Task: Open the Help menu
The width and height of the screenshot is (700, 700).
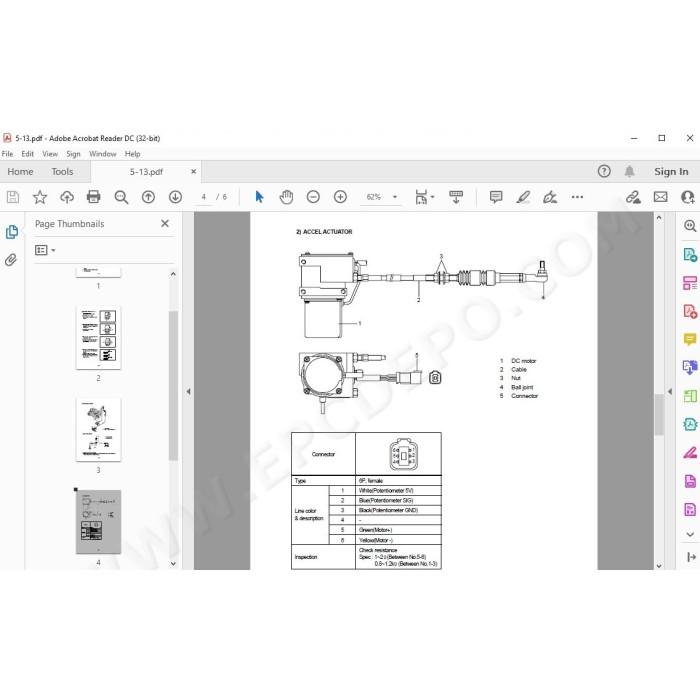Action: point(133,154)
